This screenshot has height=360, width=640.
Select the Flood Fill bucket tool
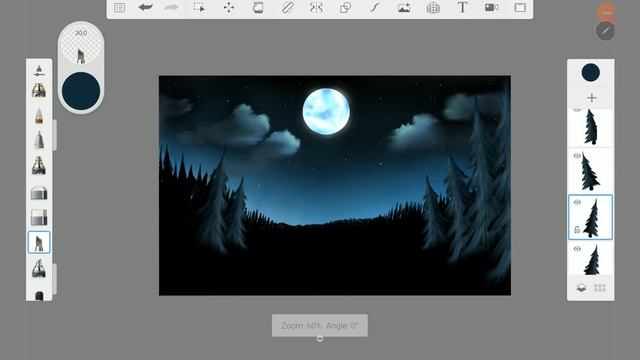pos(258,7)
